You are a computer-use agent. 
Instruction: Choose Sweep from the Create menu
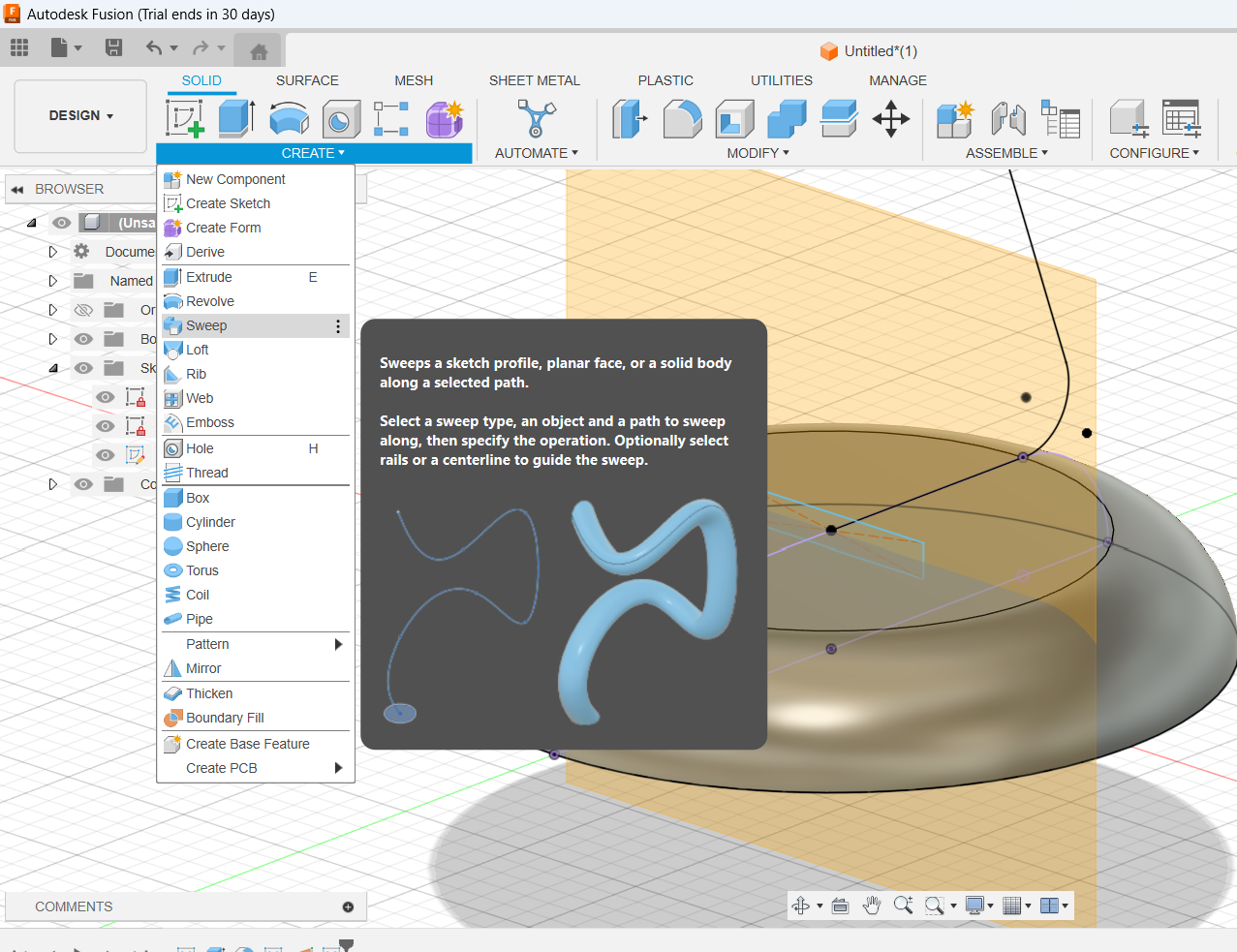tap(256, 325)
